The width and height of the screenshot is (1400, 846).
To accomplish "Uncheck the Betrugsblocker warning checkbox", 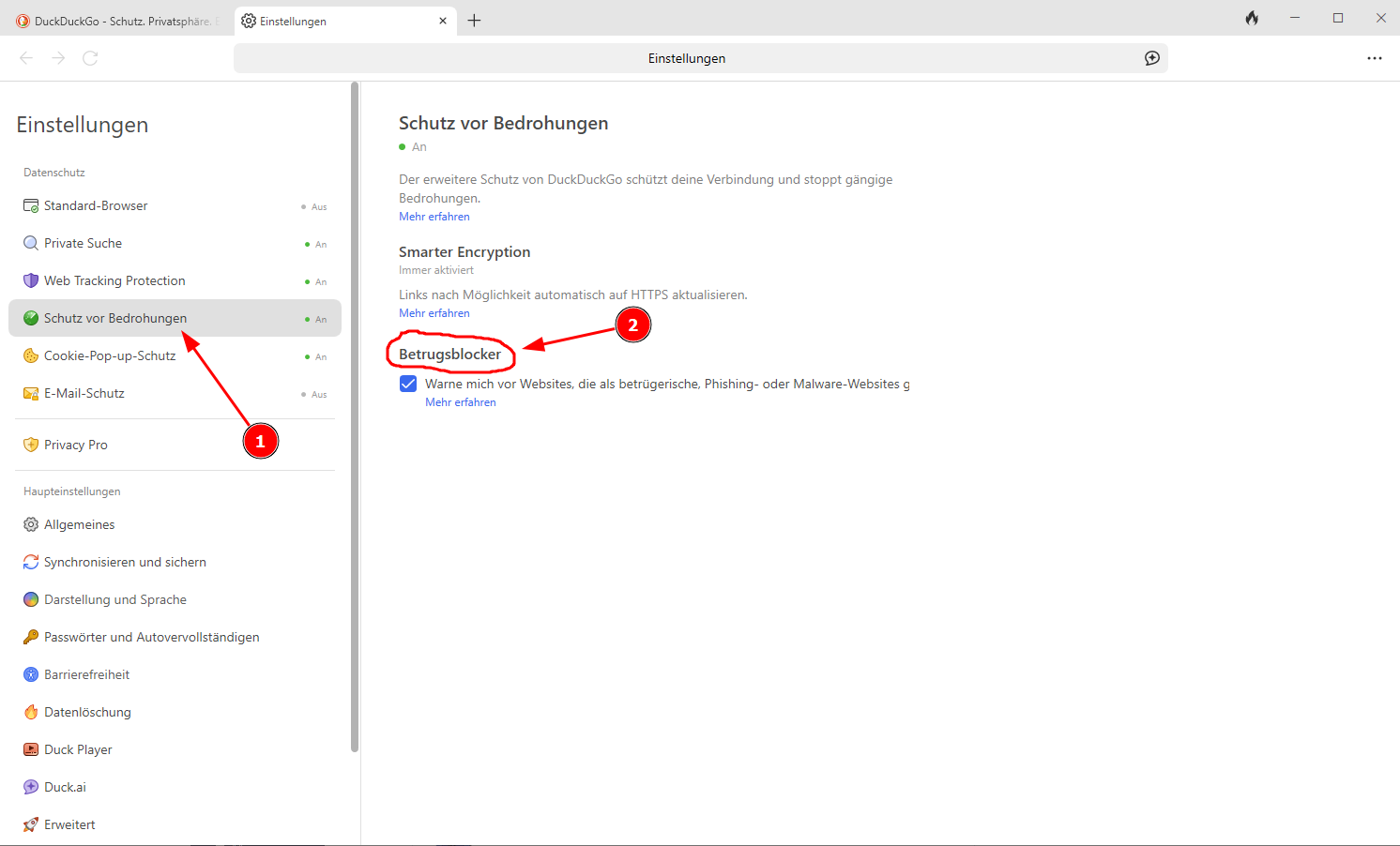I will tap(408, 384).
